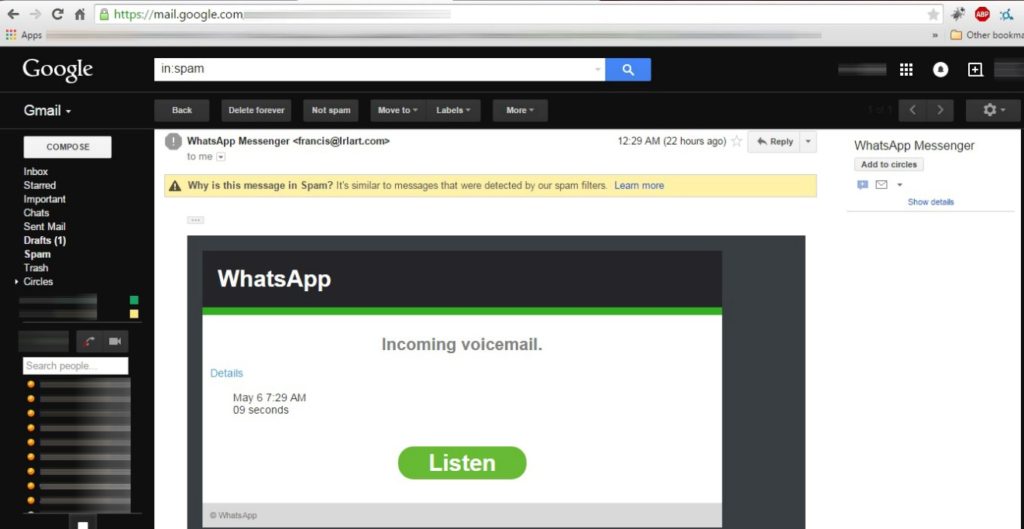The height and width of the screenshot is (529, 1024).
Task: Click Add to circles button
Action: 888,165
